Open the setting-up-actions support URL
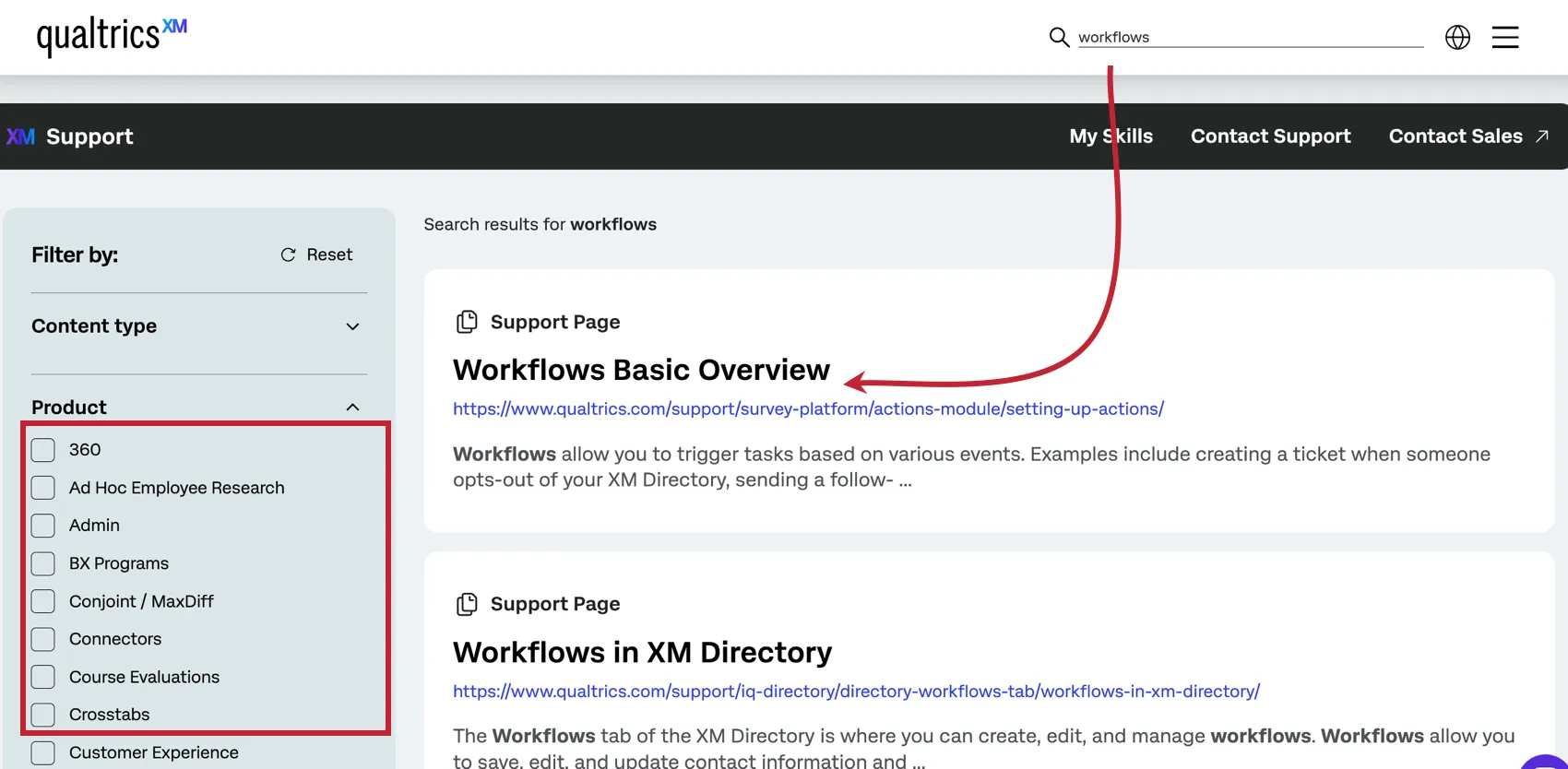Image resolution: width=1568 pixels, height=769 pixels. (808, 408)
